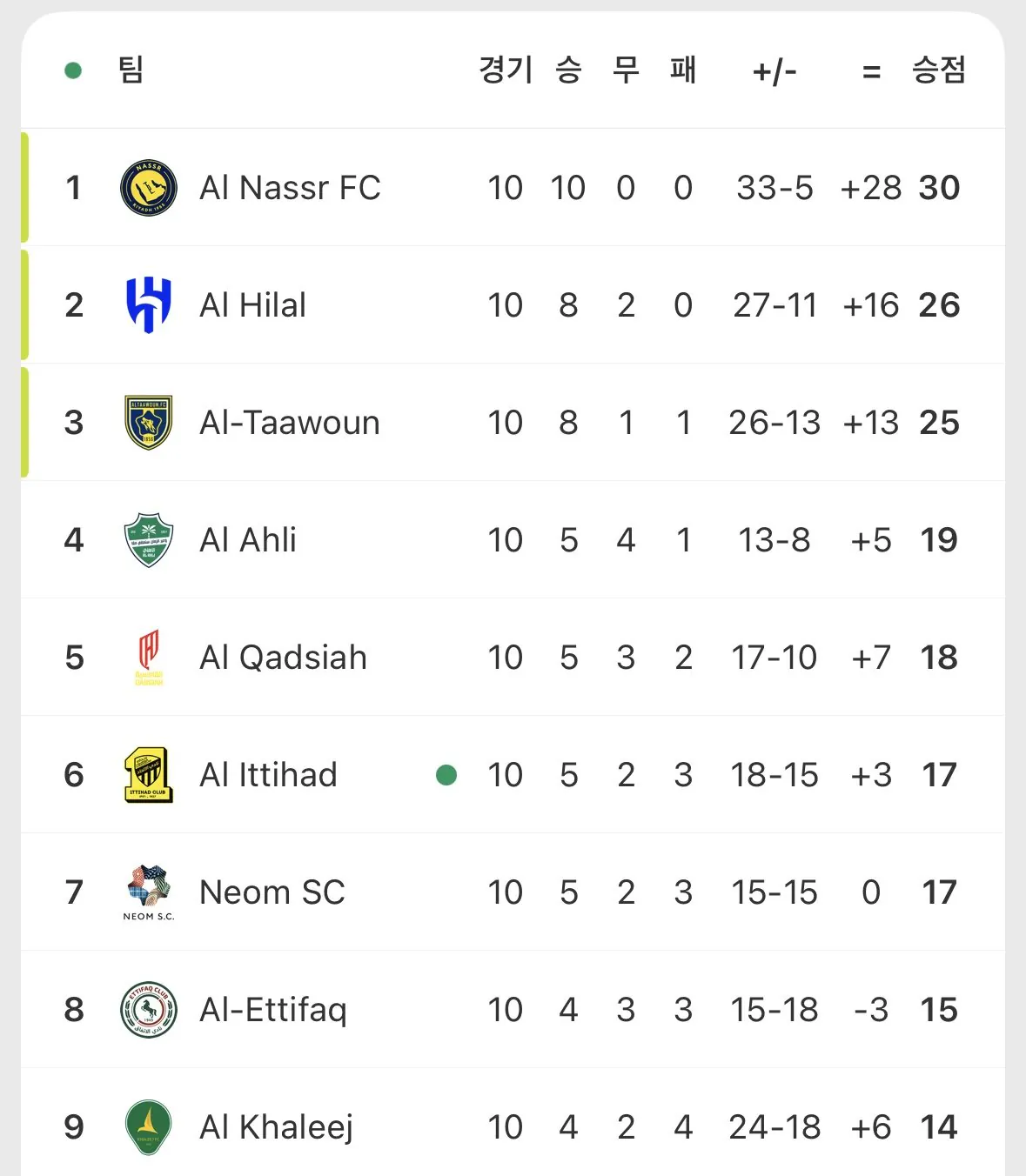Click the 승 wins column header

[568, 70]
